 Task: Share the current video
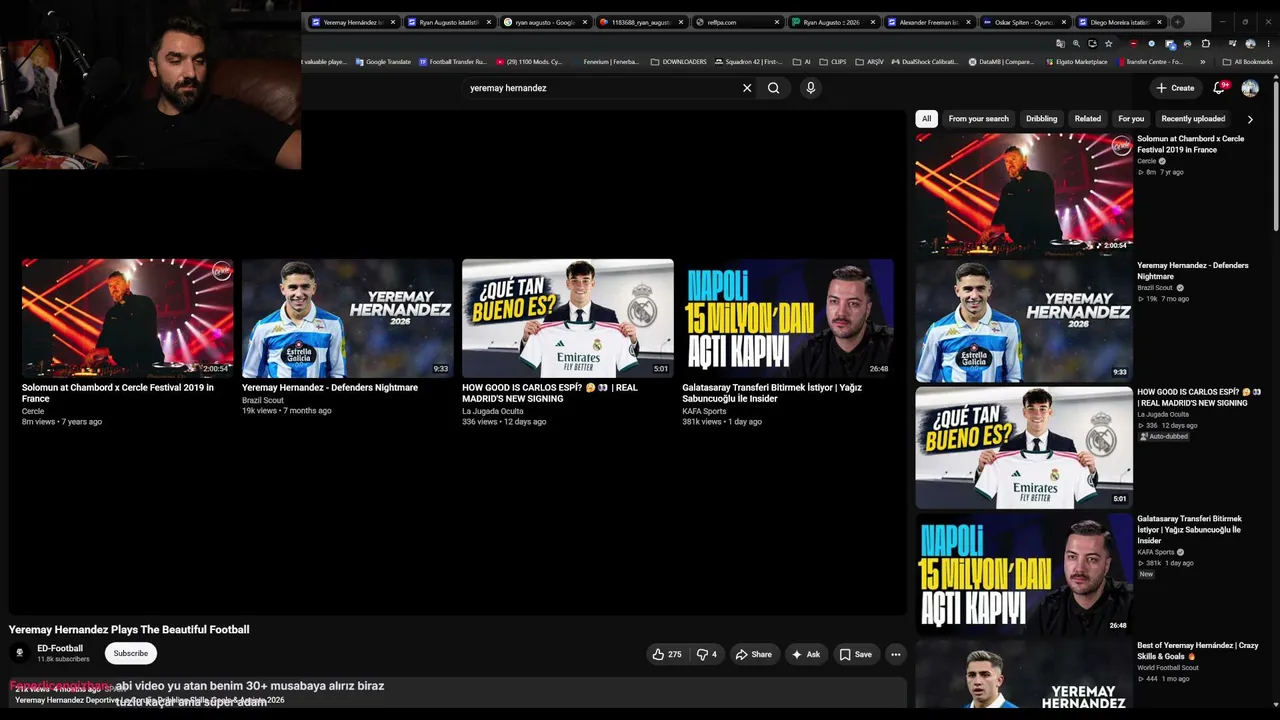pyautogui.click(x=754, y=654)
